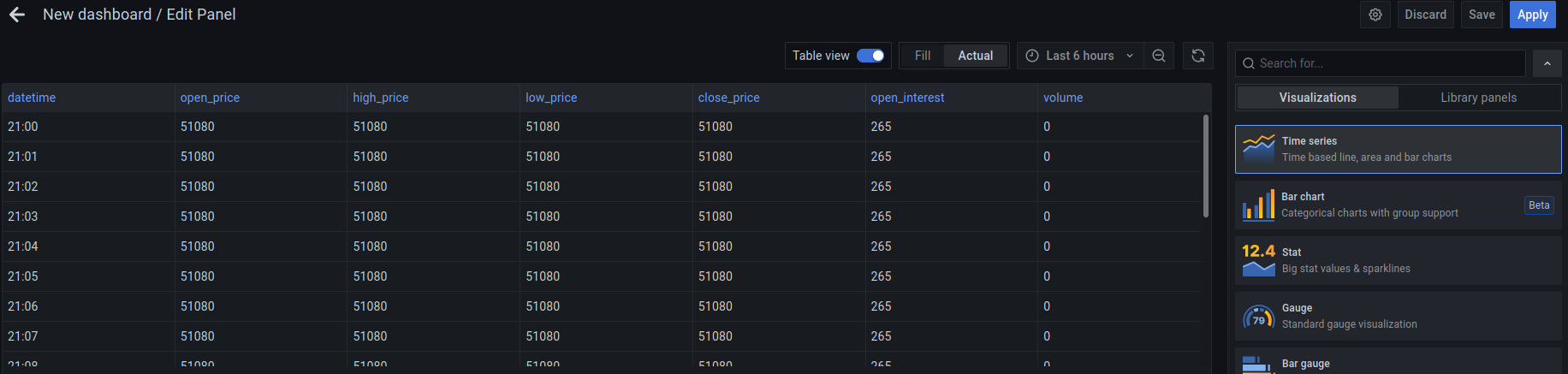Select the Gauge visualization
Screen dimensions: 1568x374
tap(1399, 316)
